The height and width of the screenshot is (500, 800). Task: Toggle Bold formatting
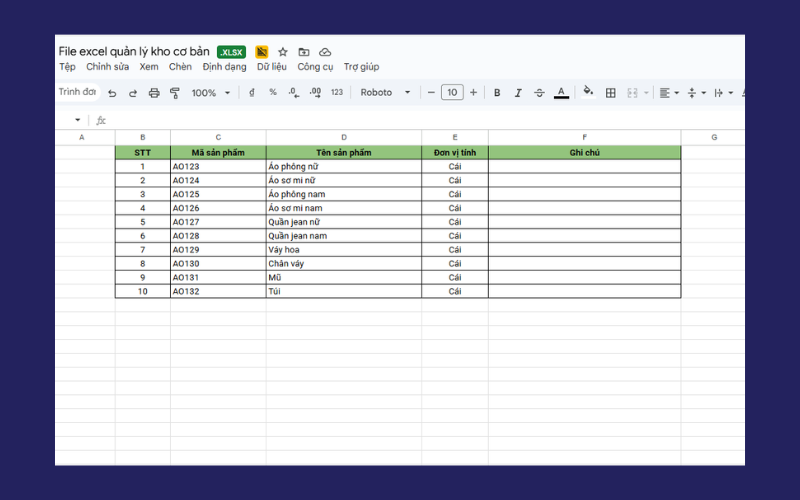click(x=497, y=93)
